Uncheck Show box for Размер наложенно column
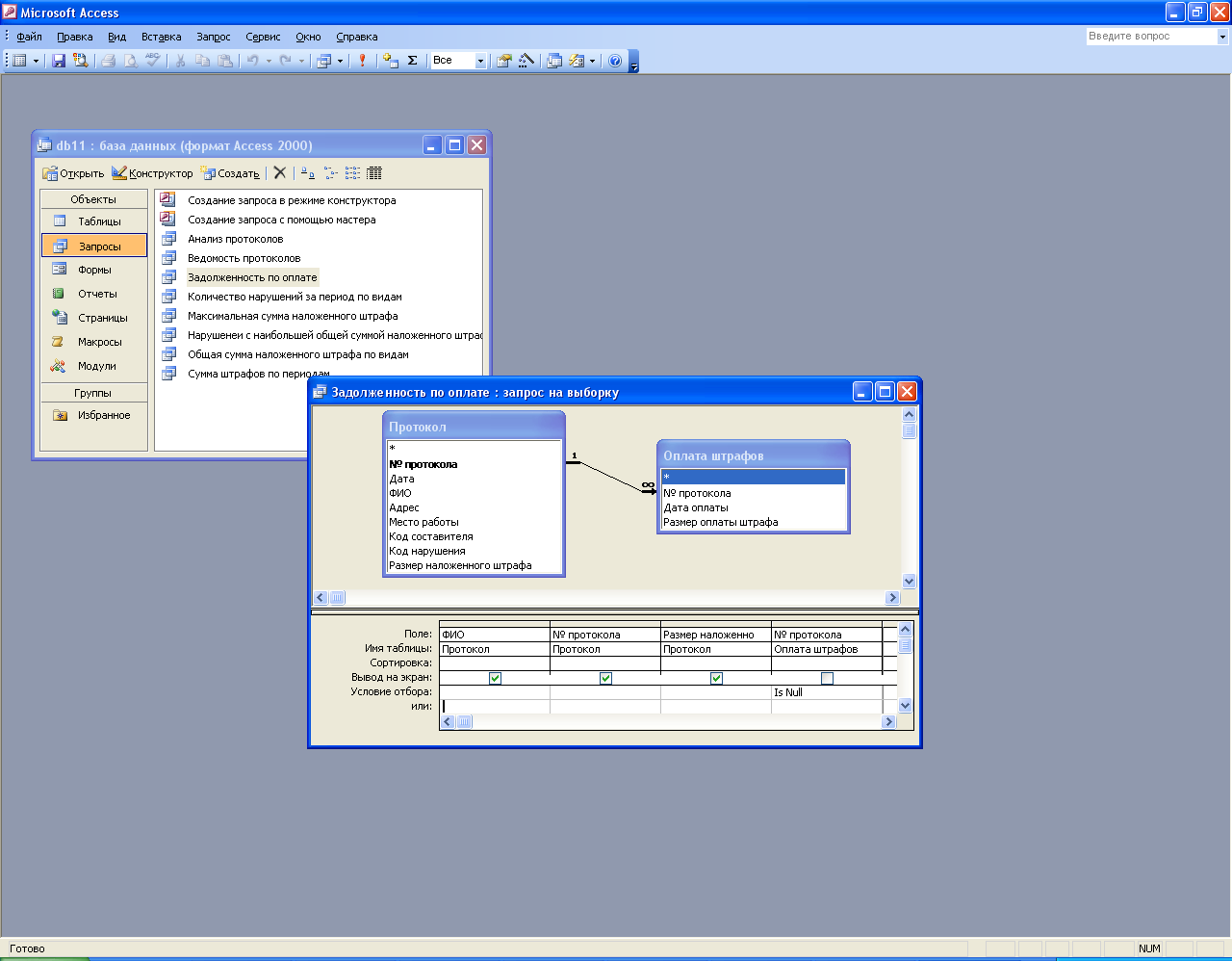 716,678
